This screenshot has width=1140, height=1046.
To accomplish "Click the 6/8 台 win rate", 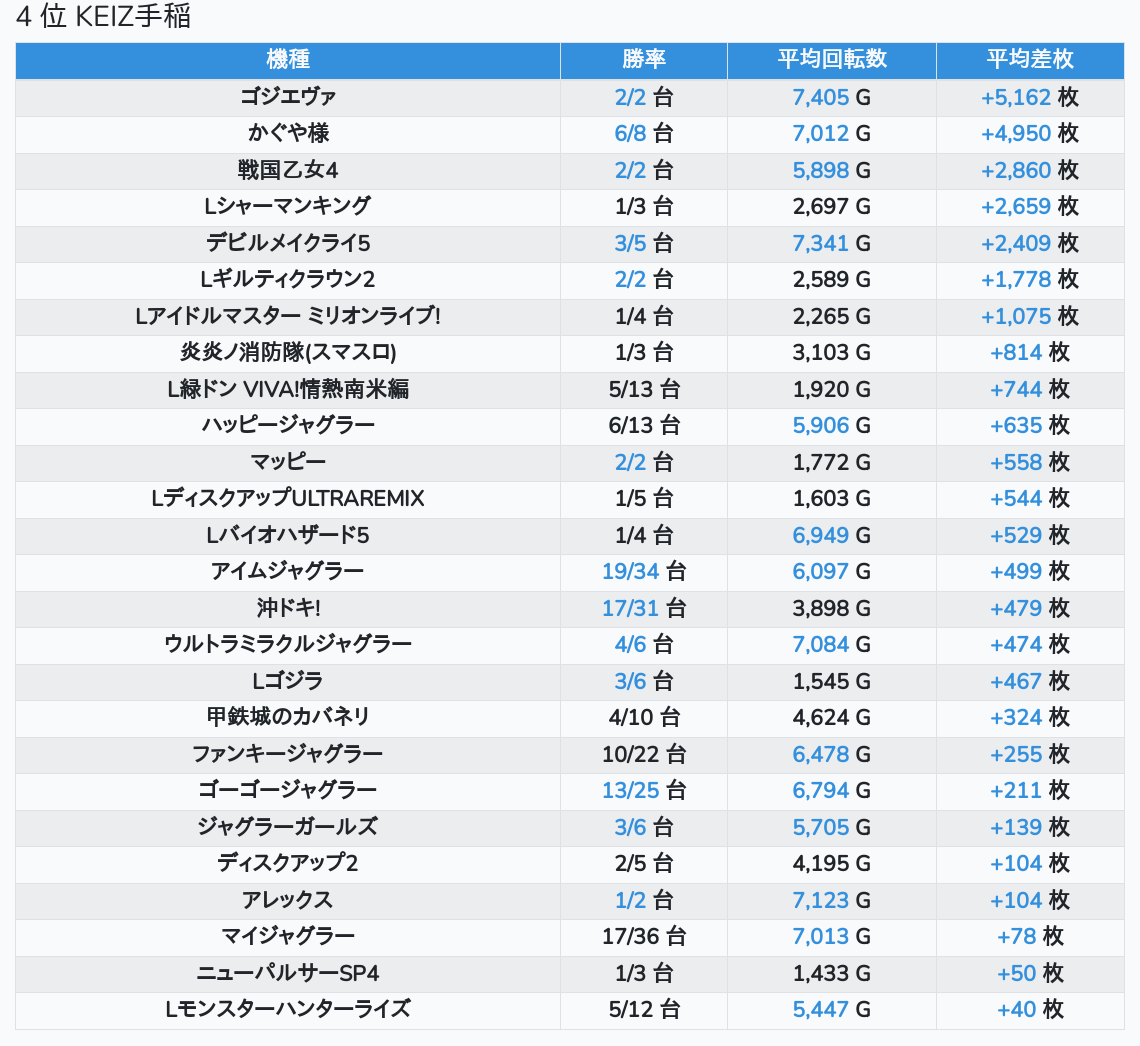I will tap(644, 133).
